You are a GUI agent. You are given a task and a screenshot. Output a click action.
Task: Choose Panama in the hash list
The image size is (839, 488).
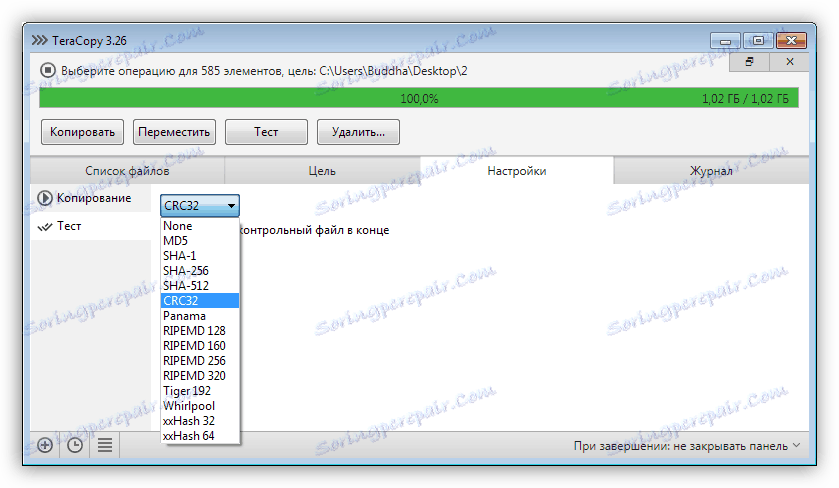(x=200, y=316)
